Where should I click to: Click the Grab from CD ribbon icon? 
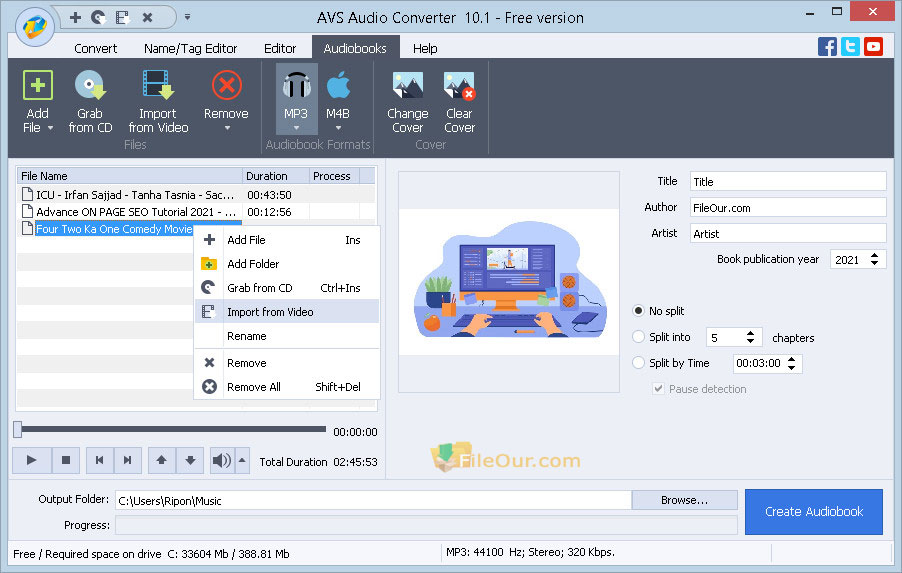[x=90, y=86]
